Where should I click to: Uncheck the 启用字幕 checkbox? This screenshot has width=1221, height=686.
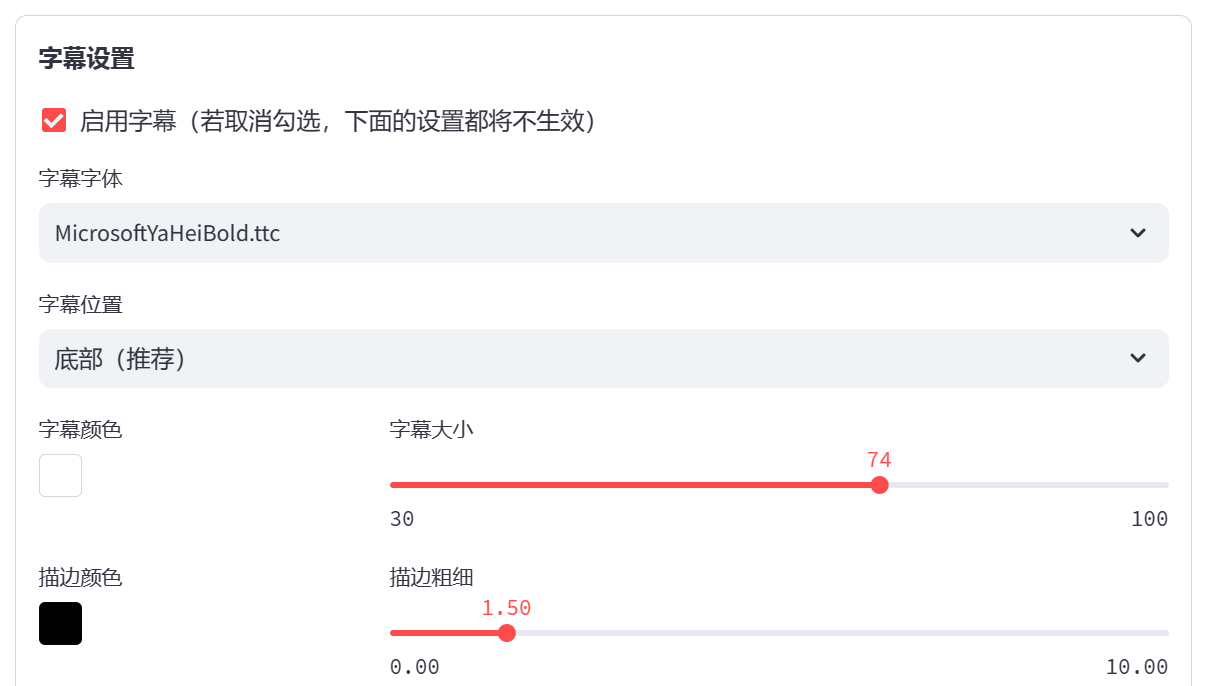[x=54, y=121]
